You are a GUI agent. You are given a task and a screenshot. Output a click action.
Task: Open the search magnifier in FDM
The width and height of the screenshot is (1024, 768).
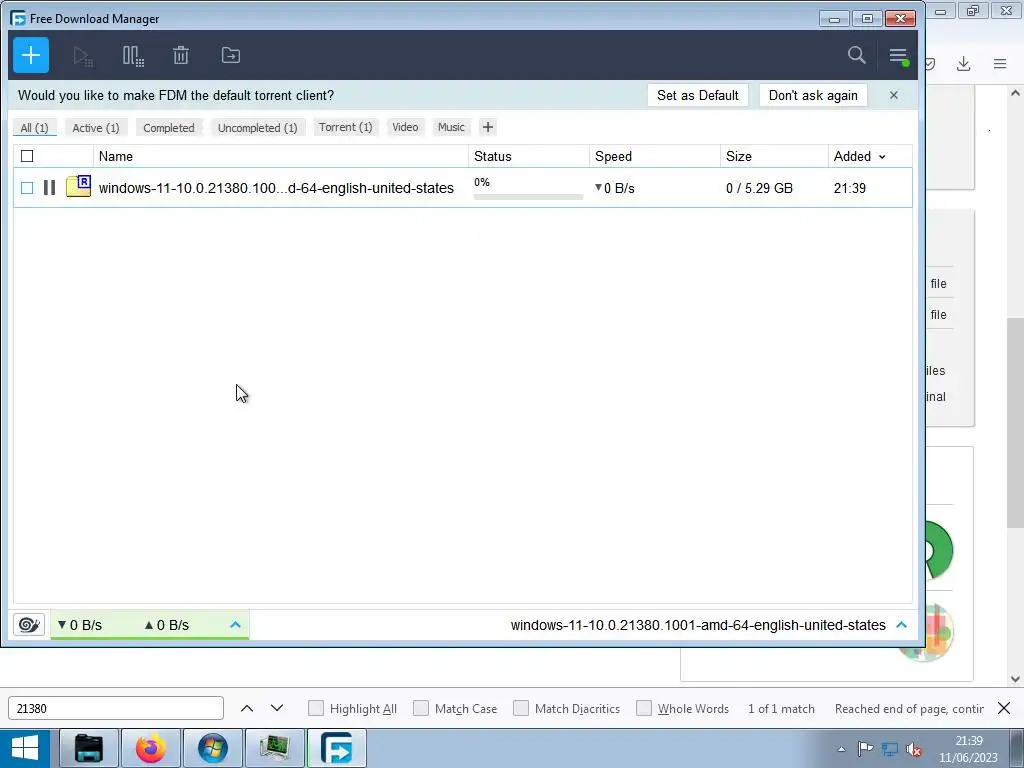[x=857, y=56]
